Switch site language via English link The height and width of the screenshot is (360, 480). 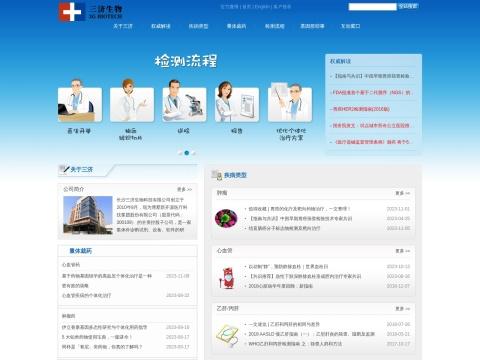(x=262, y=6)
